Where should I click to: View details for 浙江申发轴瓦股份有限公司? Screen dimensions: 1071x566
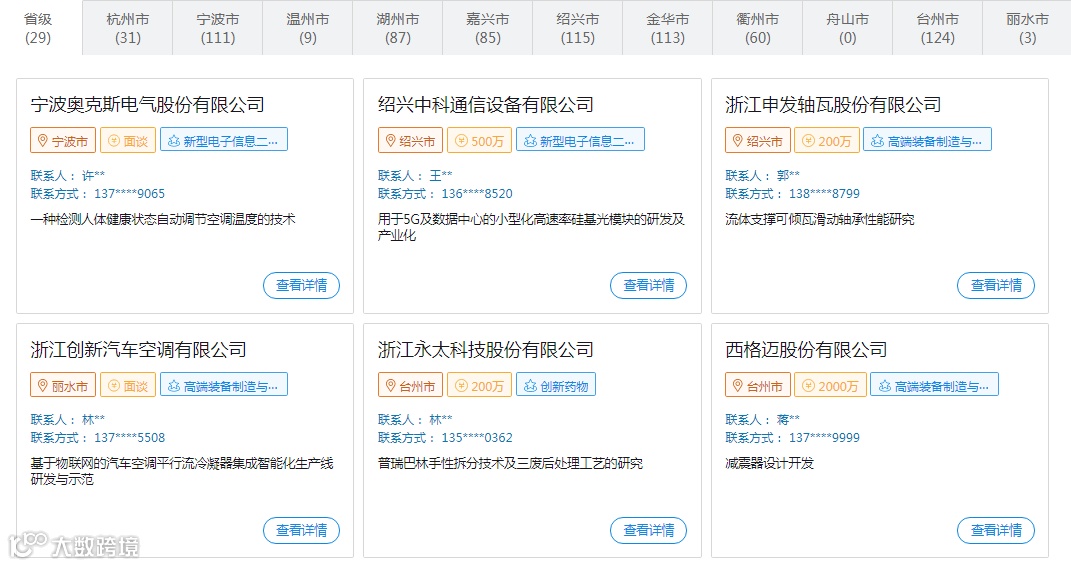[x=996, y=285]
